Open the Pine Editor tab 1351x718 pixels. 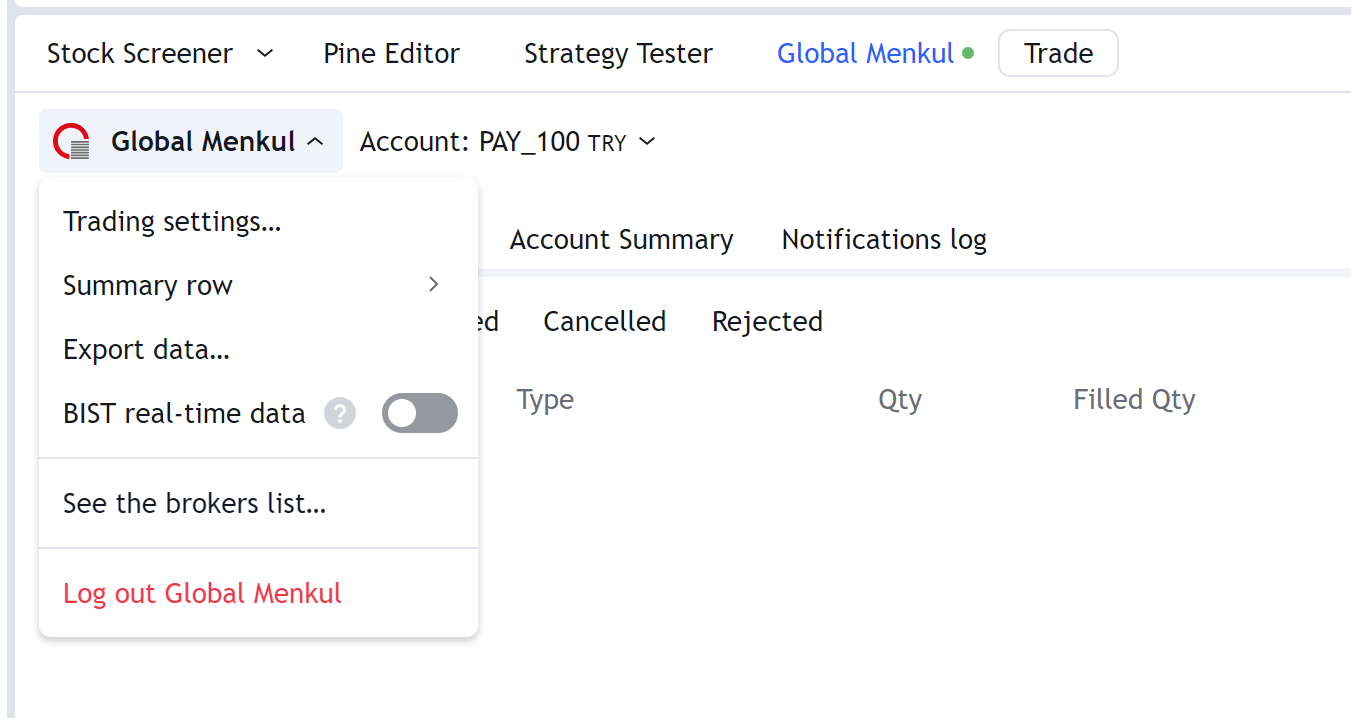point(392,53)
